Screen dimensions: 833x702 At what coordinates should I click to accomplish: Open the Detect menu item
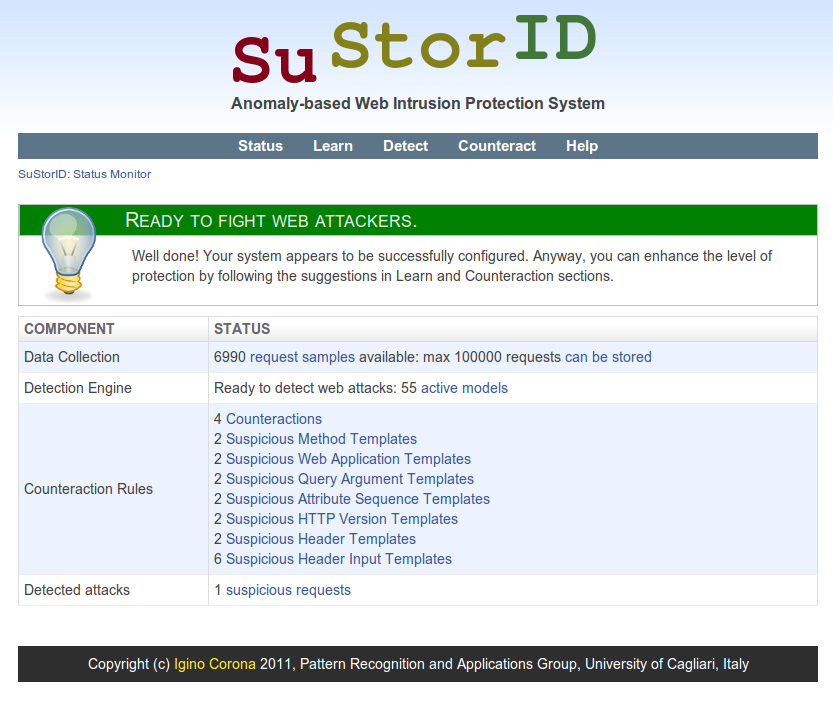(405, 146)
